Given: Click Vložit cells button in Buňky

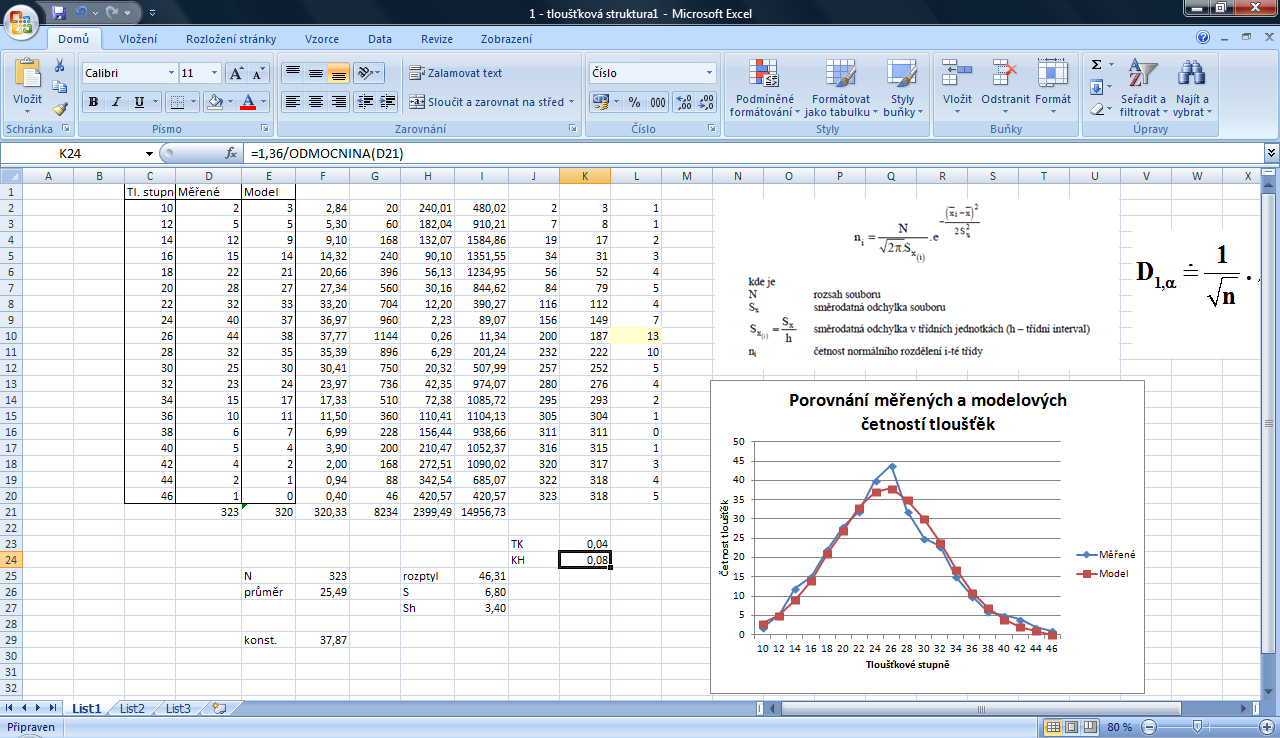Looking at the screenshot, I should [x=957, y=88].
